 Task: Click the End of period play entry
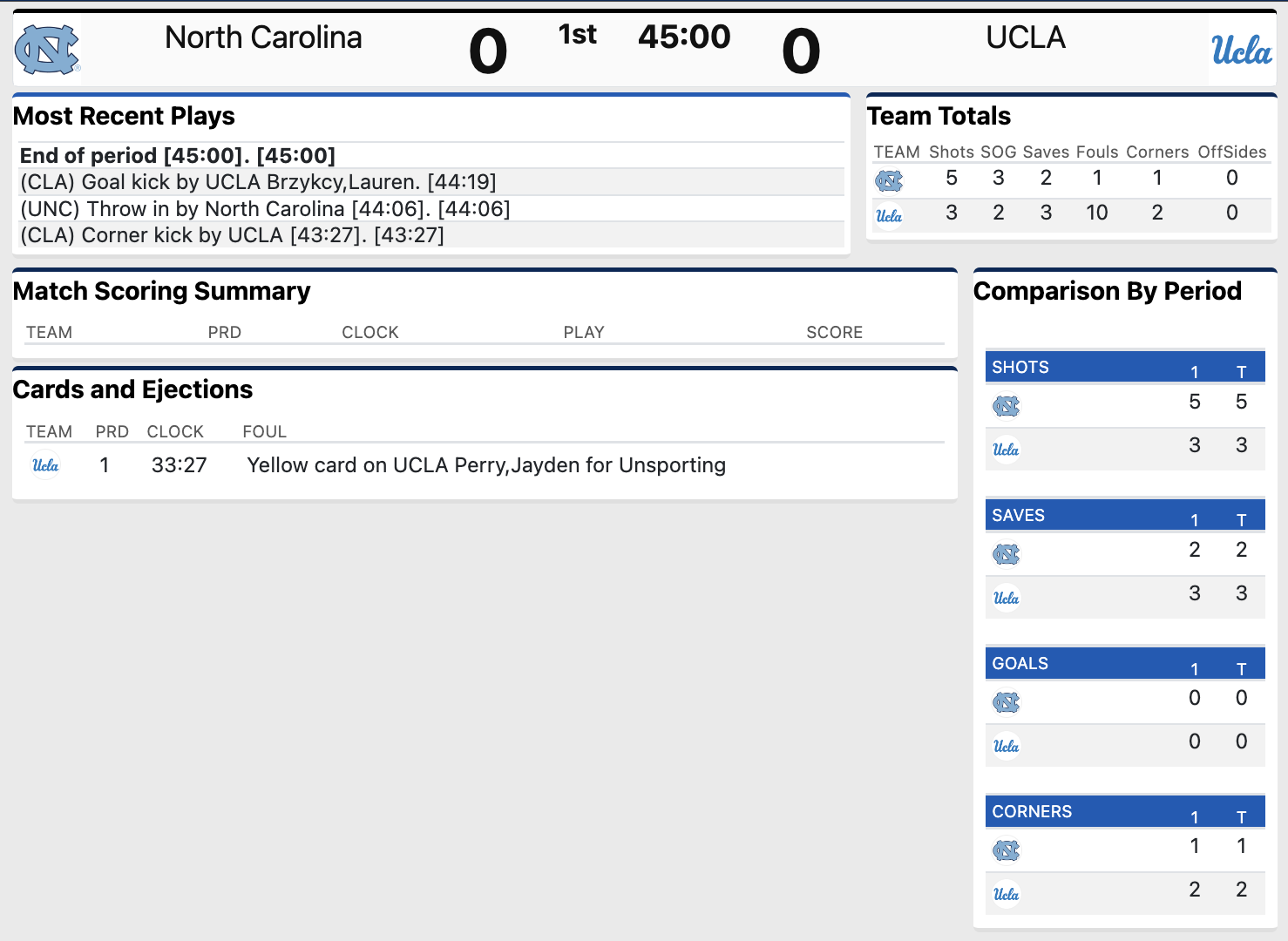178,155
